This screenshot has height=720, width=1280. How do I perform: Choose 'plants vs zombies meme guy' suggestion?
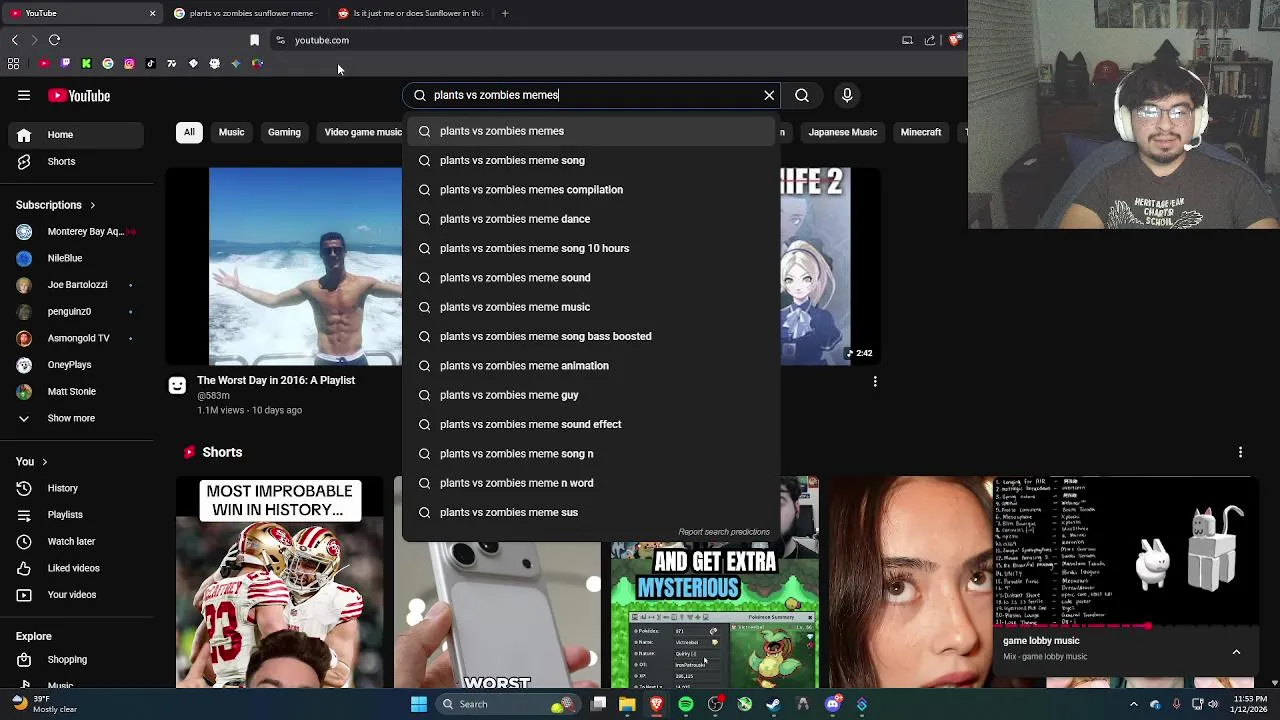590,395
